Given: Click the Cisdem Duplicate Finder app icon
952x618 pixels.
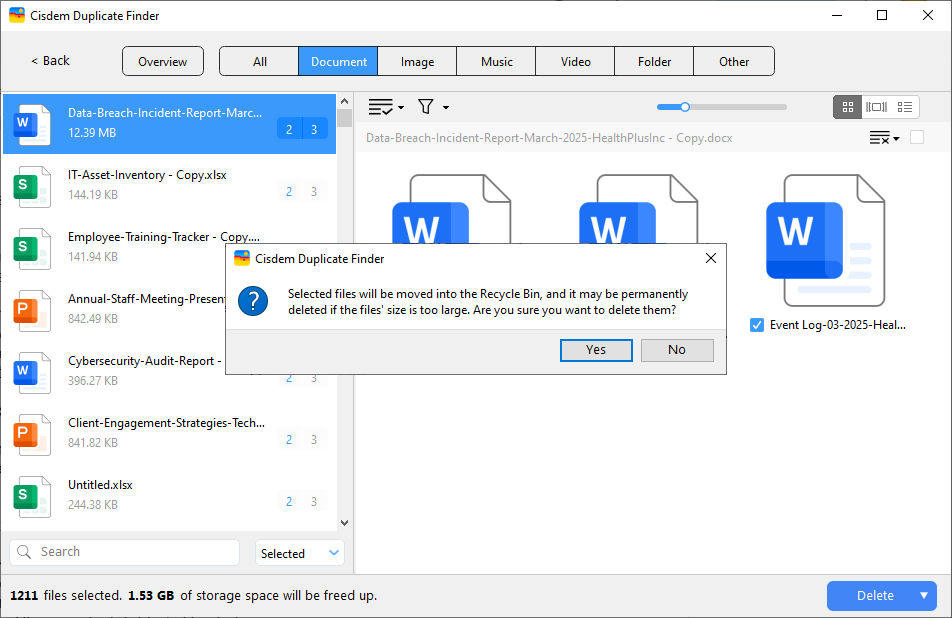Looking at the screenshot, I should coord(241,258).
